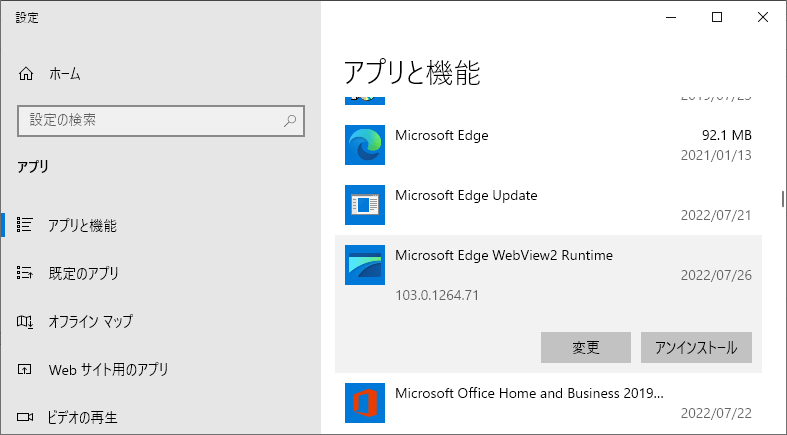Click the search magnifier icon
Image resolution: width=787 pixels, height=435 pixels.
pos(290,120)
